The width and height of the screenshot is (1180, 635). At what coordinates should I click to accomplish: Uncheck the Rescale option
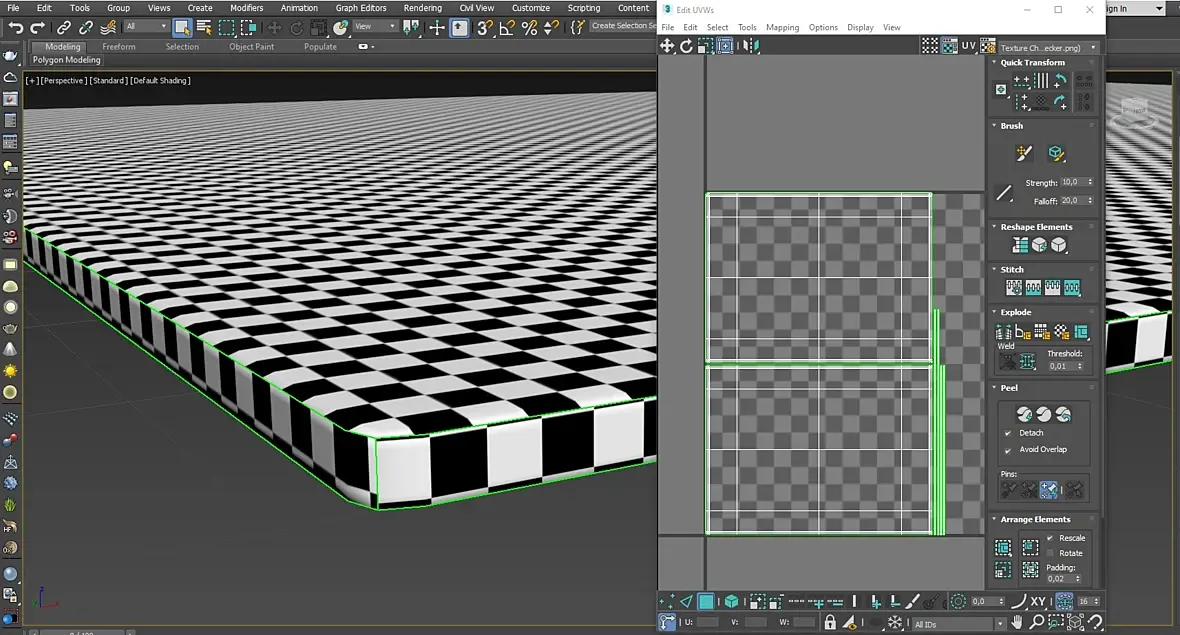1050,538
